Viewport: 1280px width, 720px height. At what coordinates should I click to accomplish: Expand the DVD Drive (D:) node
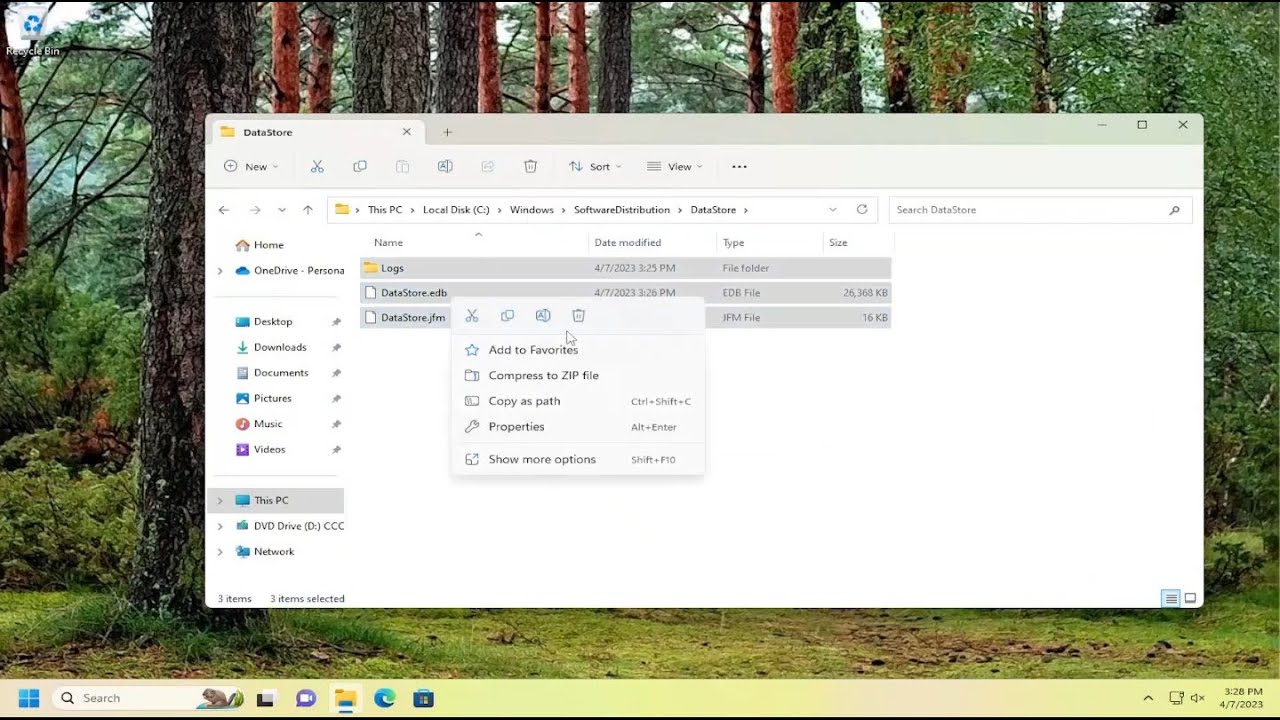(220, 526)
